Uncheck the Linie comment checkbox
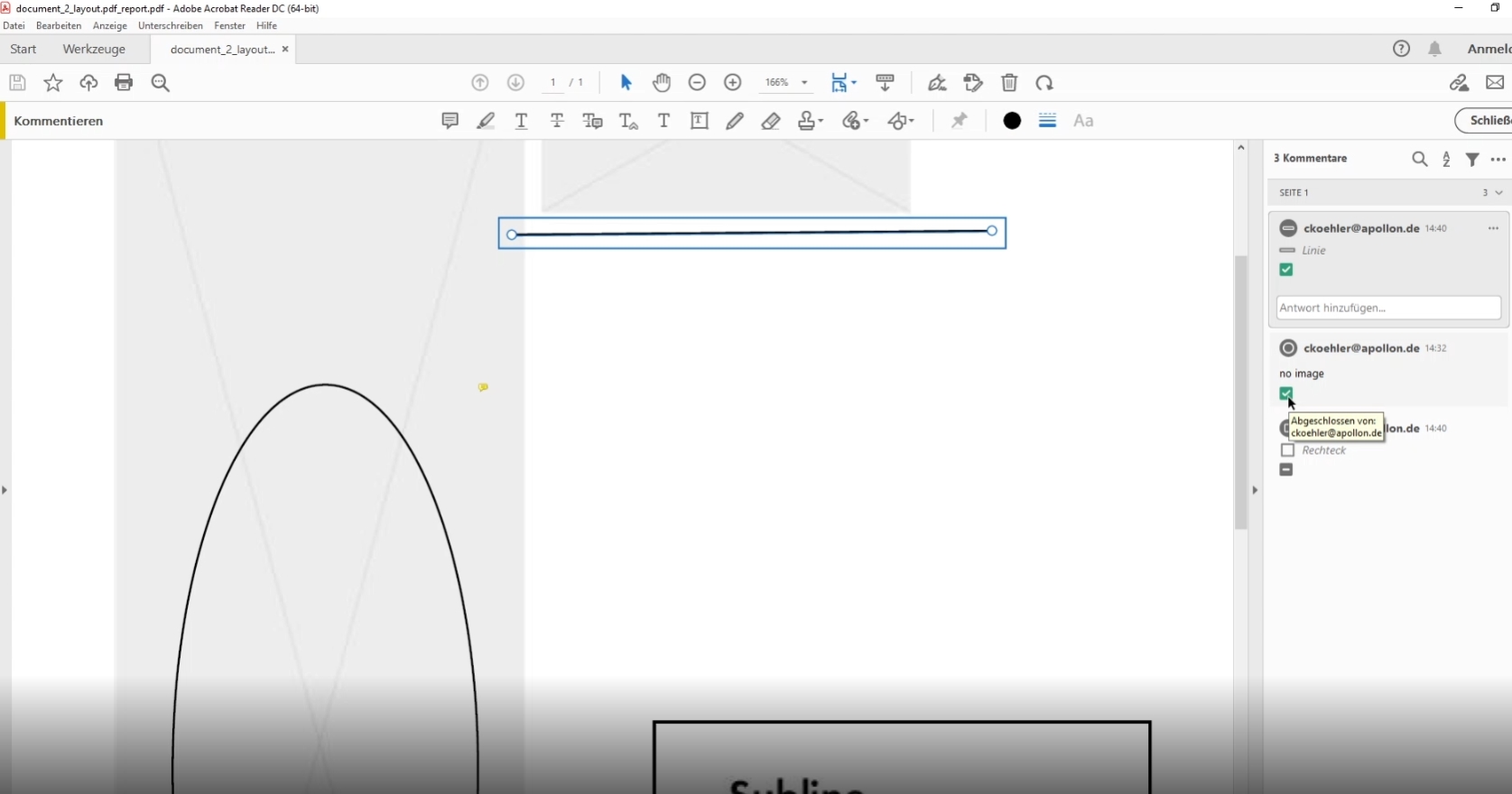1512x794 pixels. pos(1286,270)
